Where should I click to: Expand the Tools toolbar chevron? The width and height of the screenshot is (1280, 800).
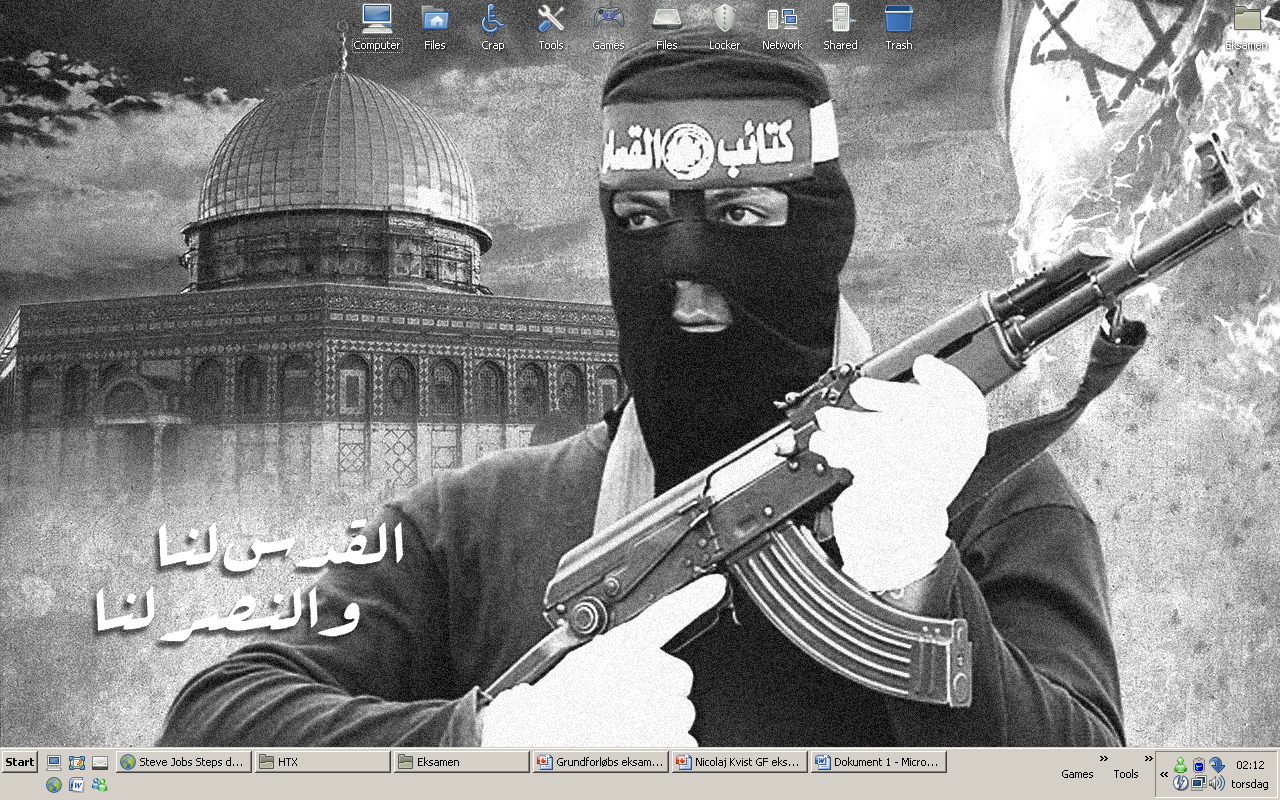tap(1149, 758)
